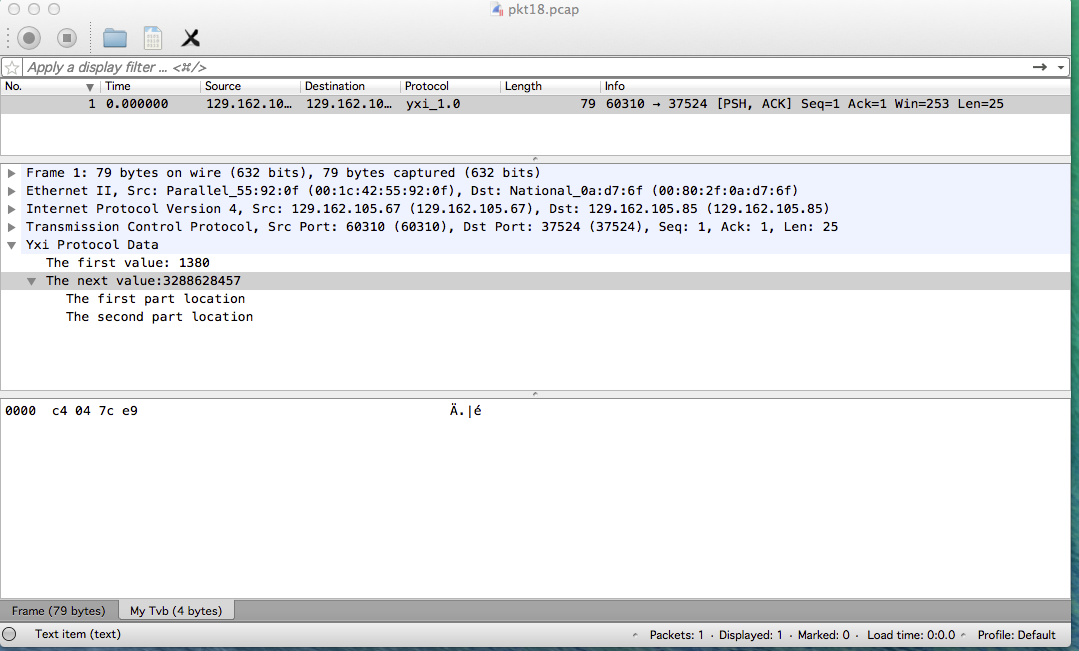Screen dimensions: 1079x651
Task: Expand Internet Protocol Version 4 section
Action: pos(12,209)
